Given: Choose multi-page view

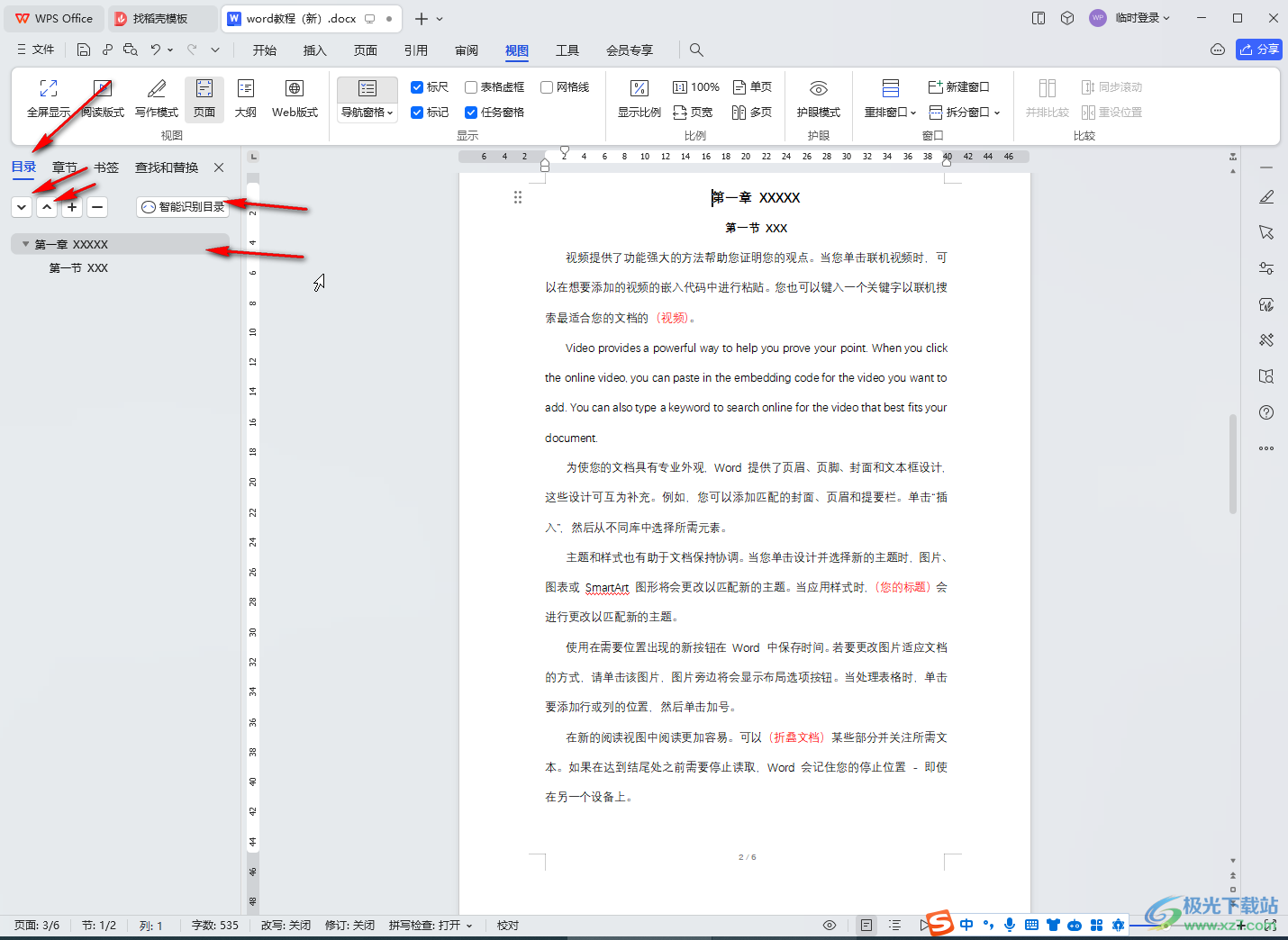Looking at the screenshot, I should tap(752, 113).
